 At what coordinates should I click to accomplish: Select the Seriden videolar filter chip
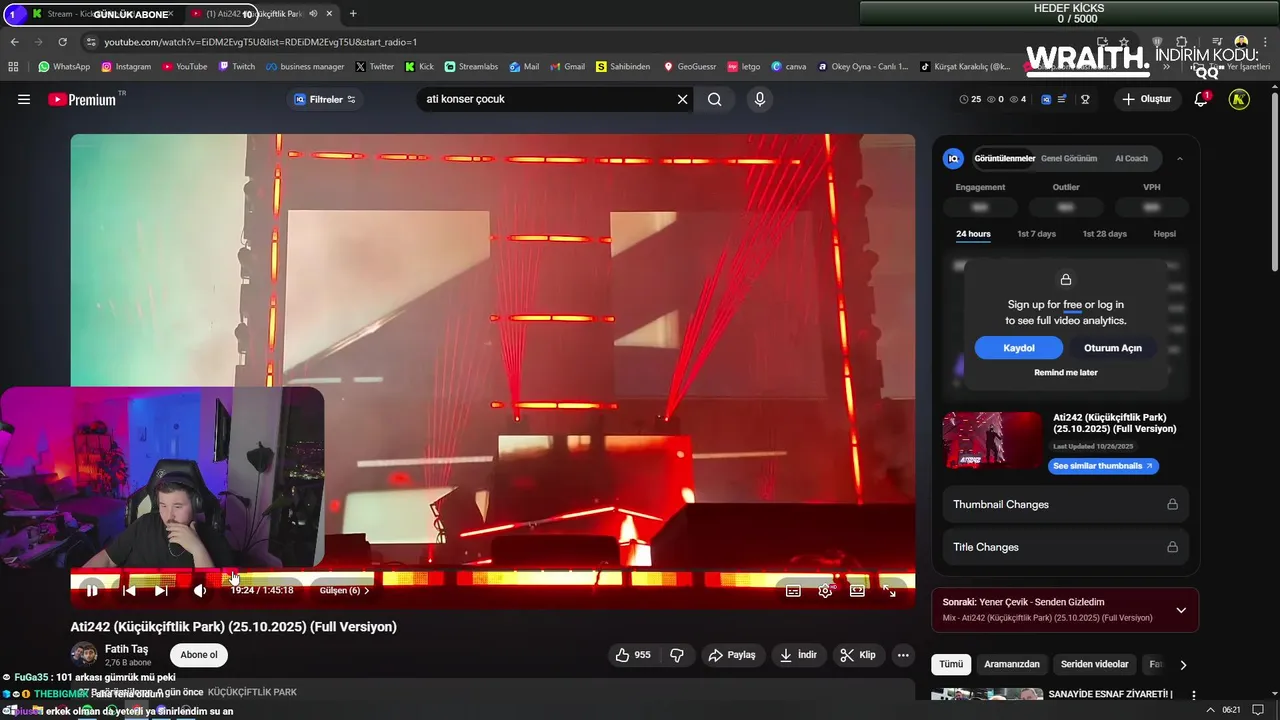(x=1095, y=664)
